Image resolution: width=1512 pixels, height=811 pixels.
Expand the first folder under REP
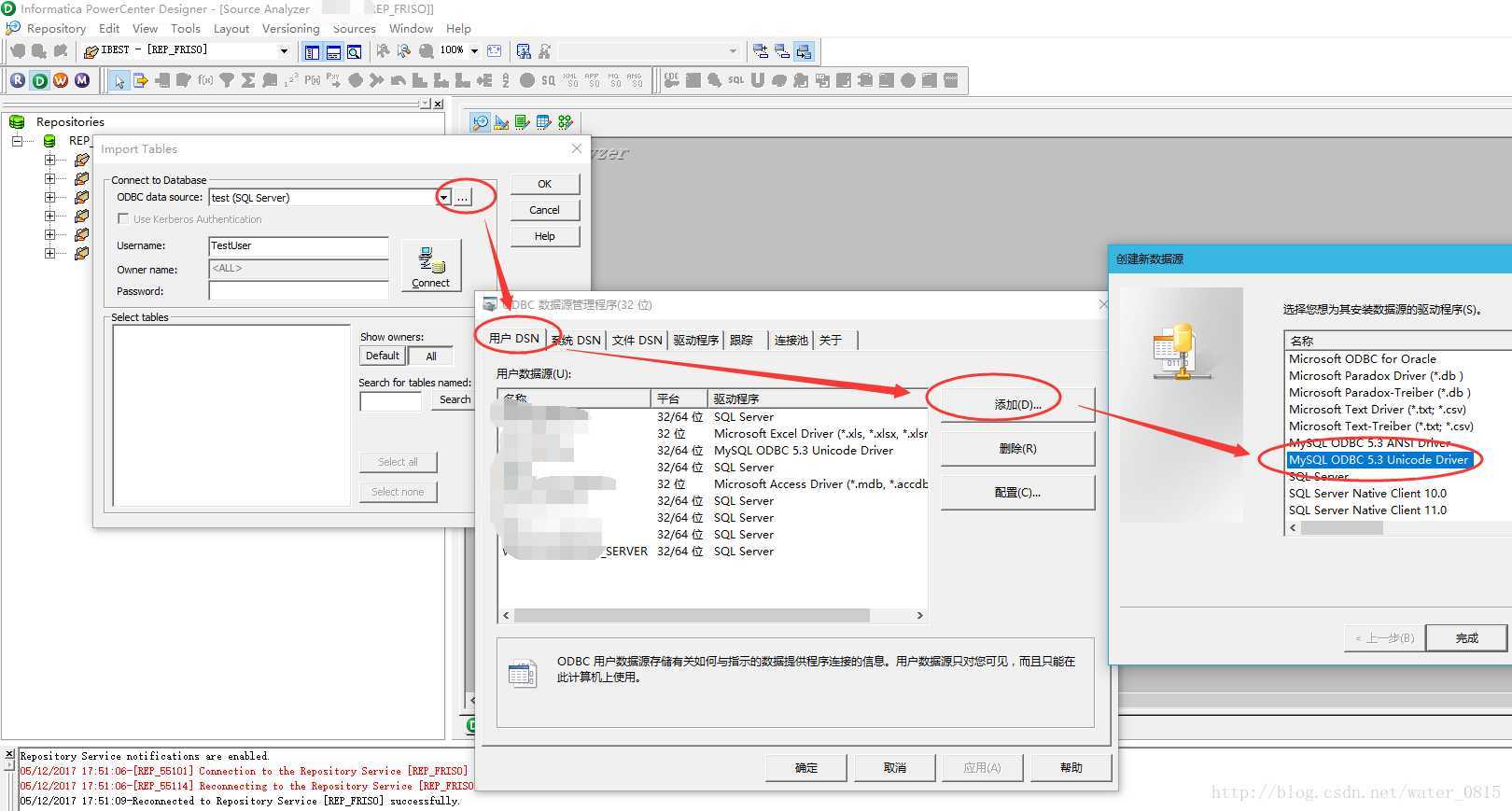[49, 160]
